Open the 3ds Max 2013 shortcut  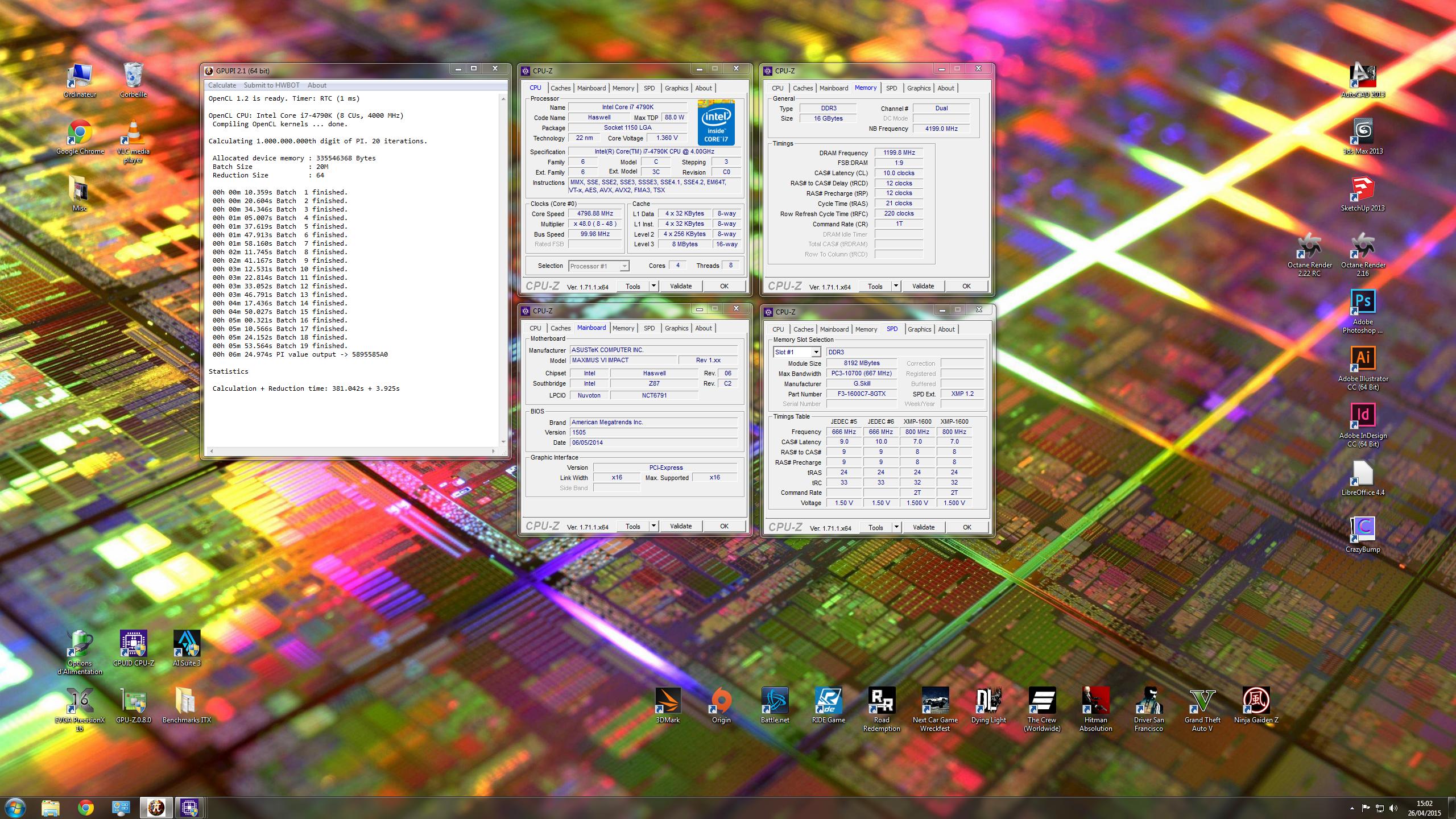click(1363, 138)
